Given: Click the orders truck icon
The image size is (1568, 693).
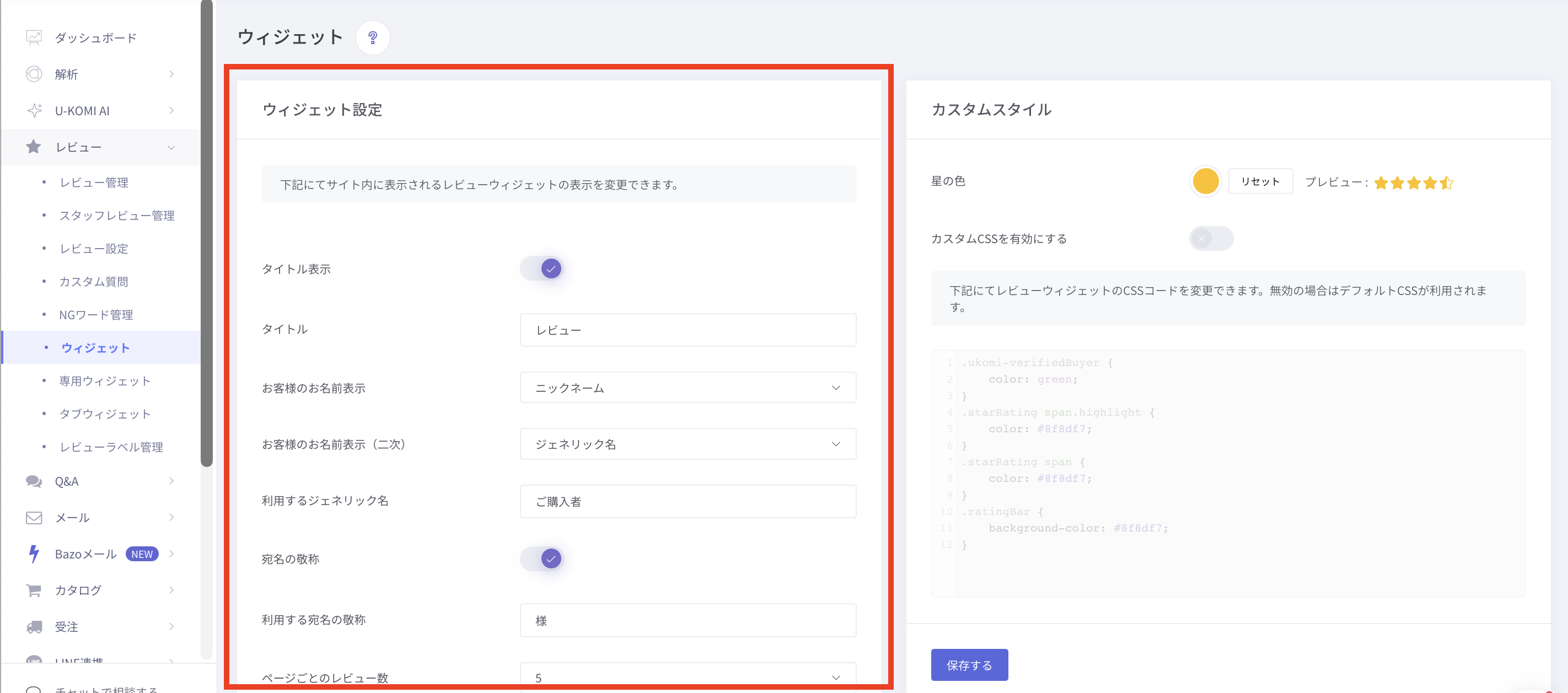Looking at the screenshot, I should coord(34,627).
